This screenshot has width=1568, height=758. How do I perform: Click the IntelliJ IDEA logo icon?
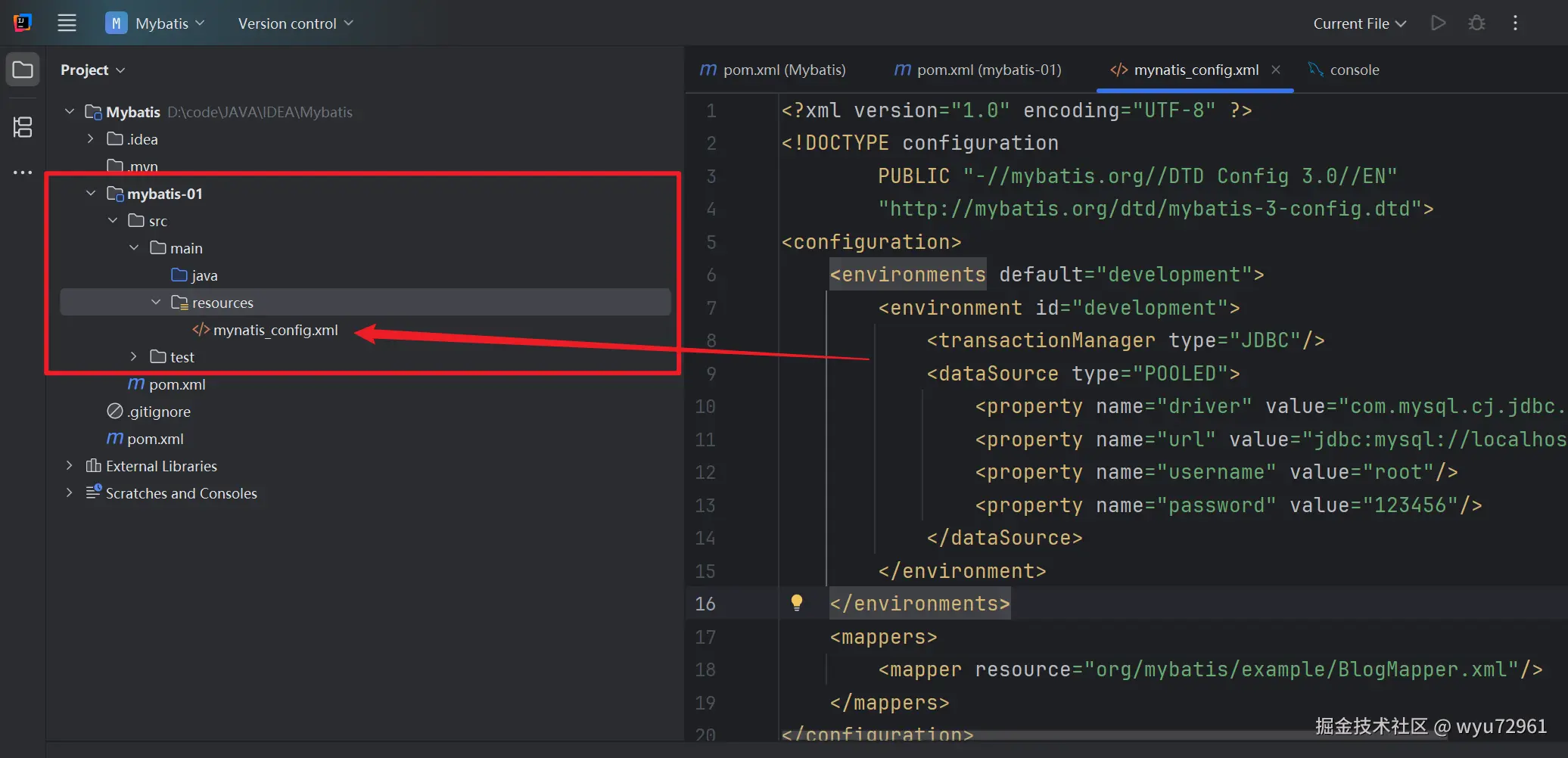[x=23, y=23]
